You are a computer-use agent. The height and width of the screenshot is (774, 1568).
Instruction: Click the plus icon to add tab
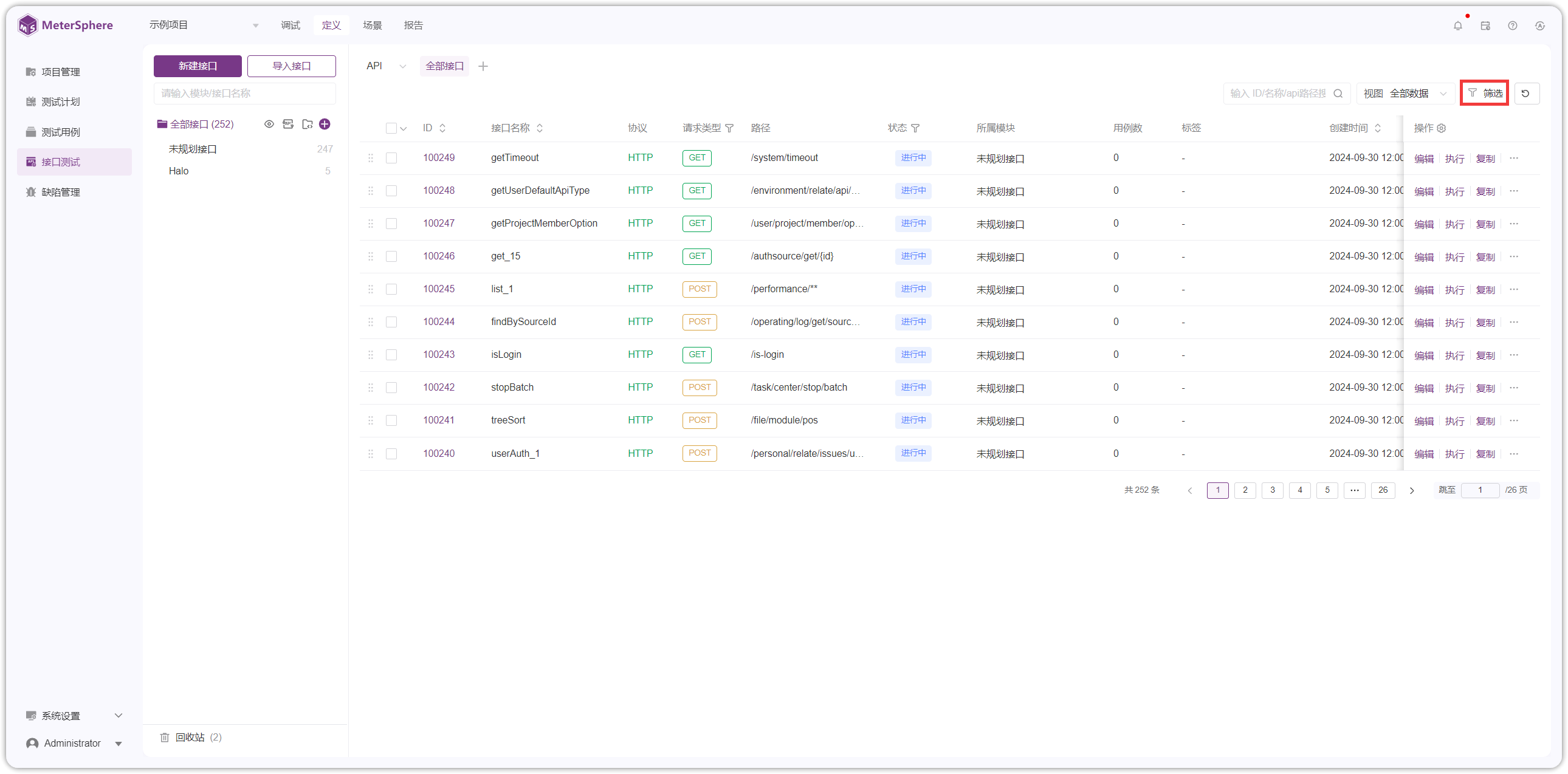click(483, 66)
